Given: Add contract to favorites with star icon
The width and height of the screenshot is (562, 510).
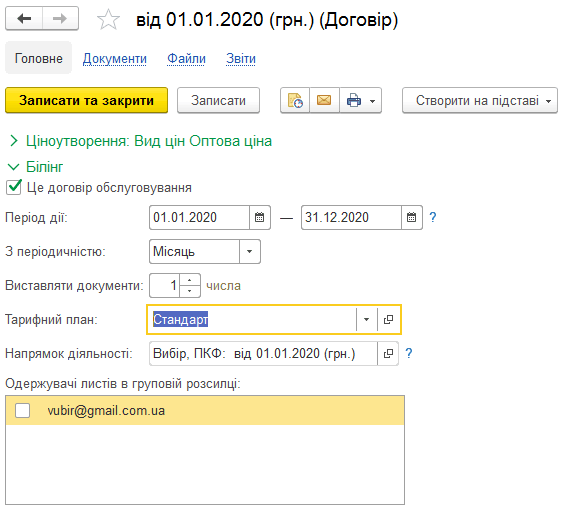Looking at the screenshot, I should 108,19.
